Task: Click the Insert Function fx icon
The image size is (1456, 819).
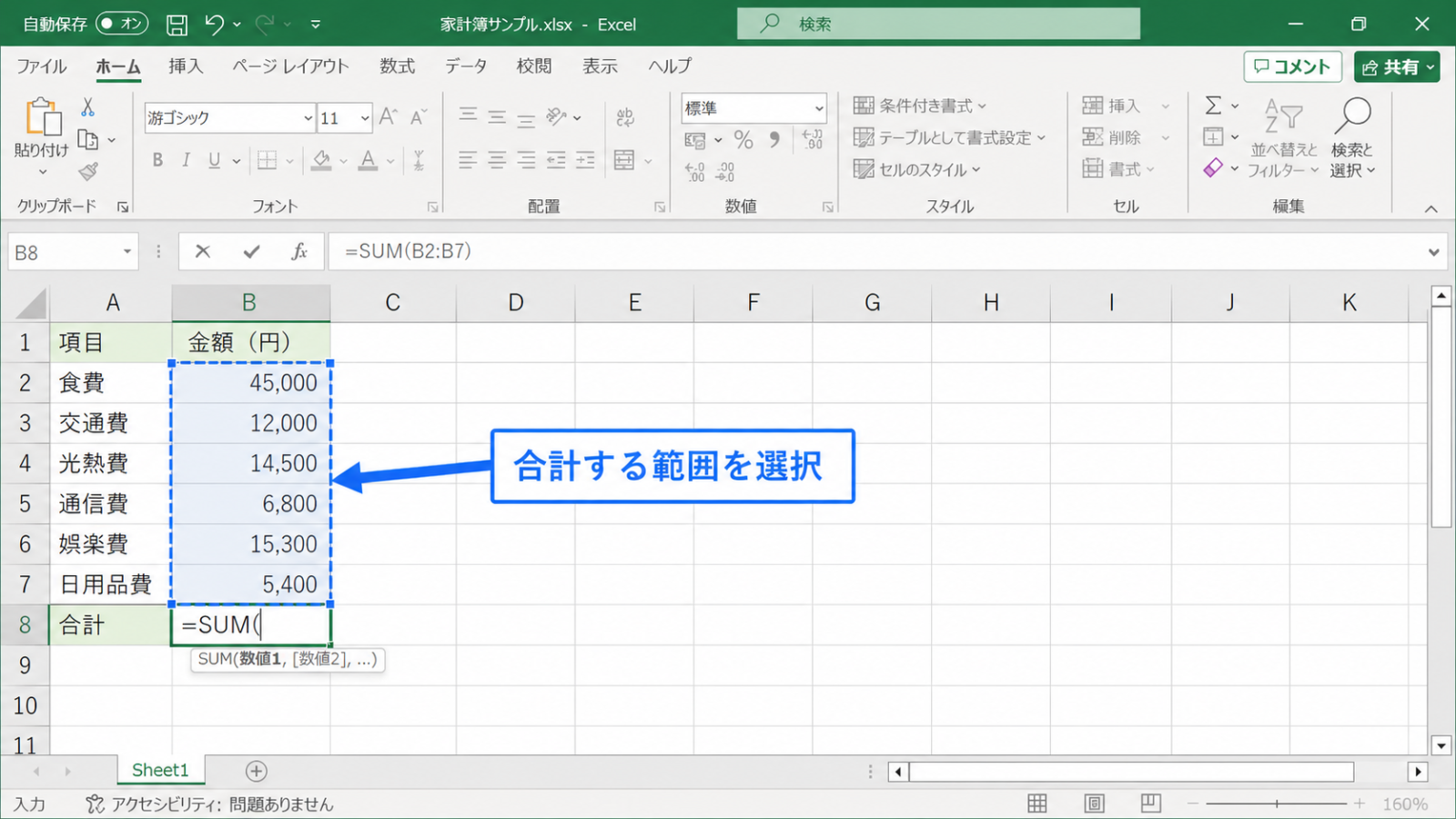Action: [x=299, y=252]
